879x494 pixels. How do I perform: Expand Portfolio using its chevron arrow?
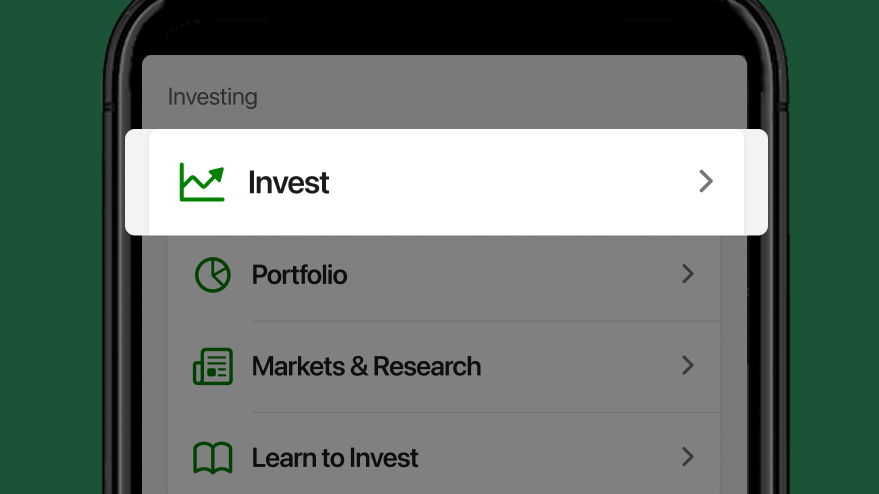pyautogui.click(x=688, y=274)
